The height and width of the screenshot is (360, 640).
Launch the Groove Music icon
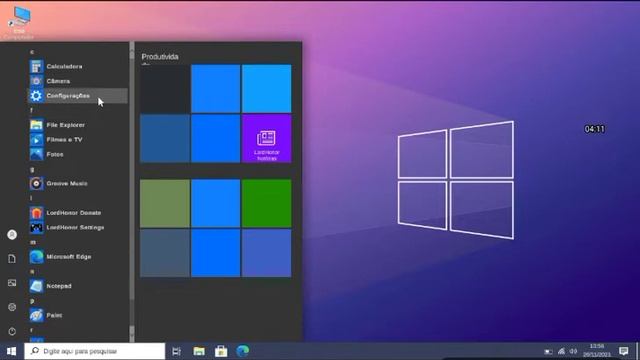coord(36,184)
